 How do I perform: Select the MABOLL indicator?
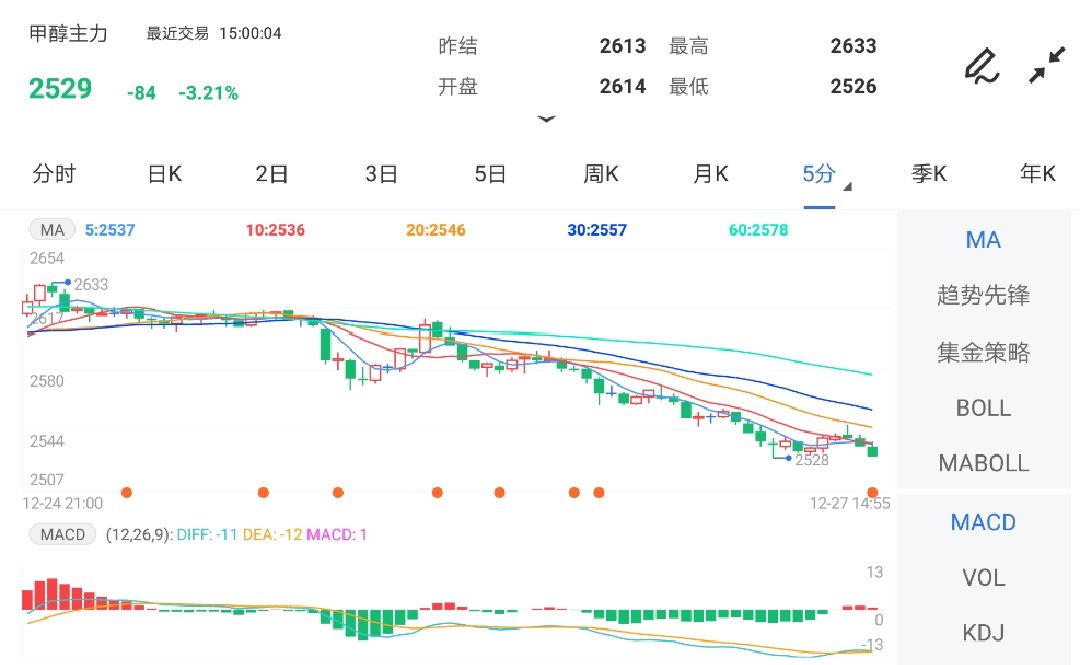click(983, 463)
